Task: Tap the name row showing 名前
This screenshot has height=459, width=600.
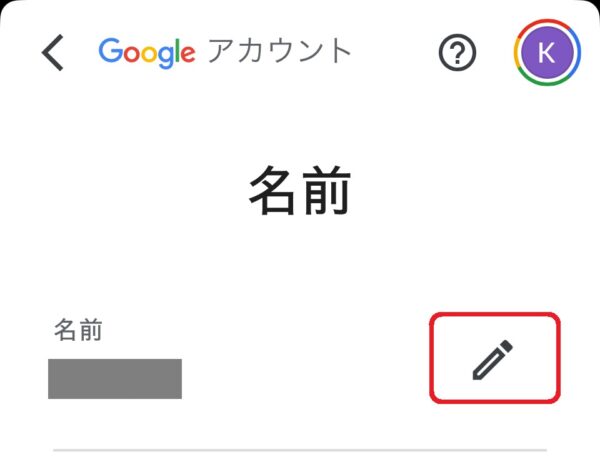Action: click(x=300, y=358)
